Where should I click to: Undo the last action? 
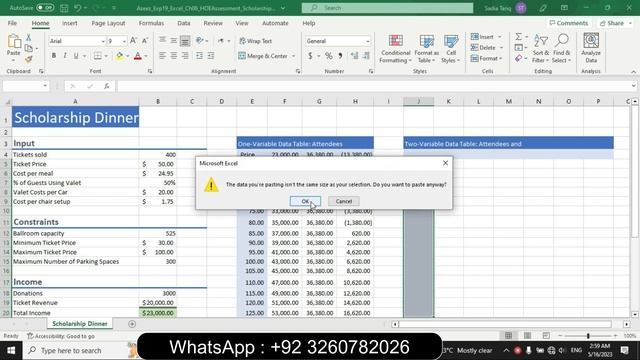[78, 8]
